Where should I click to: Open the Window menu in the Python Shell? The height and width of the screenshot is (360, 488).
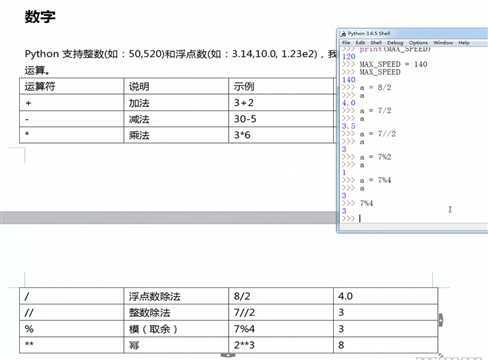tap(443, 43)
